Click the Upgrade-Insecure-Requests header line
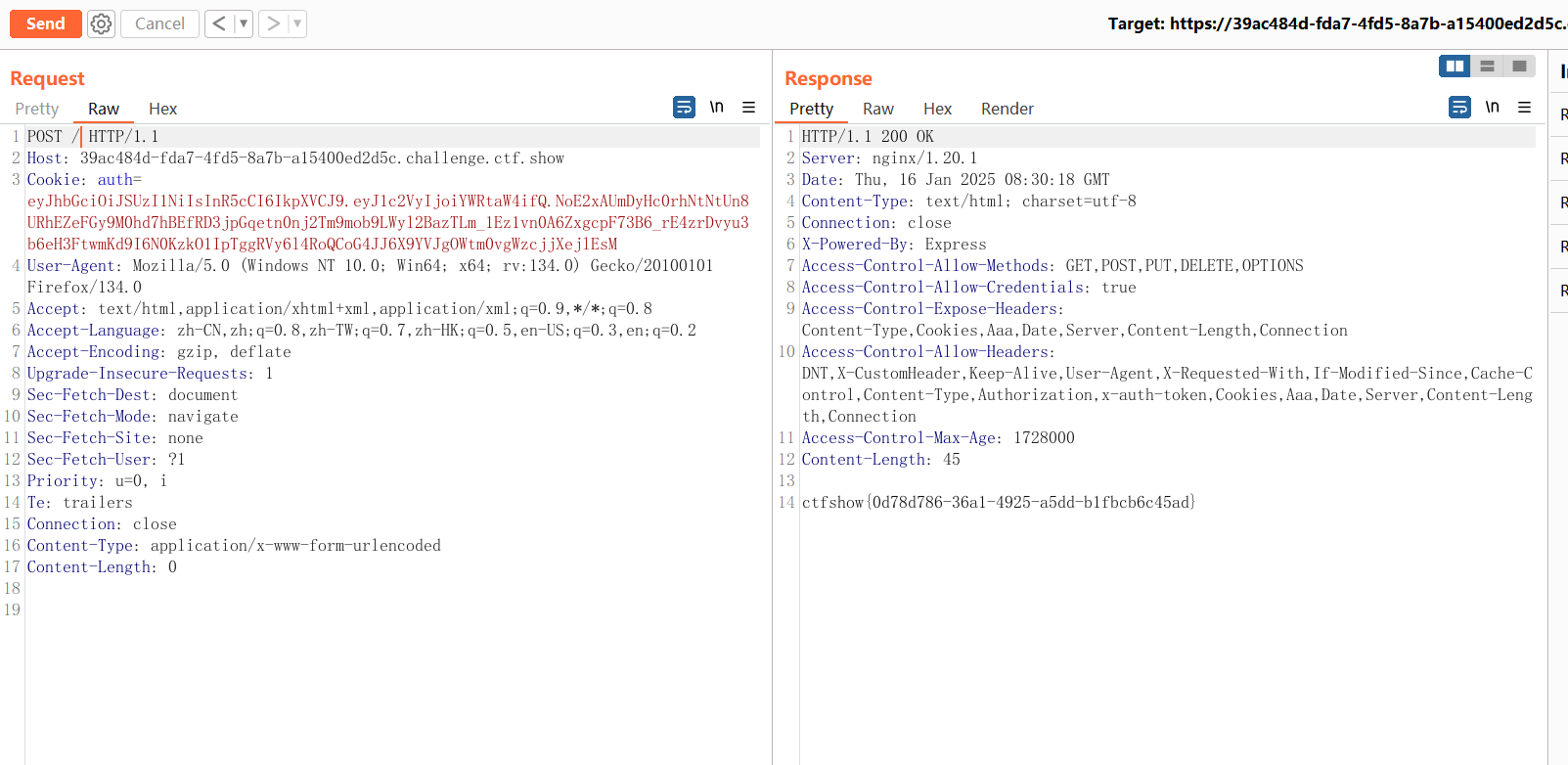Screen dimensions: 1568x765 (150, 373)
